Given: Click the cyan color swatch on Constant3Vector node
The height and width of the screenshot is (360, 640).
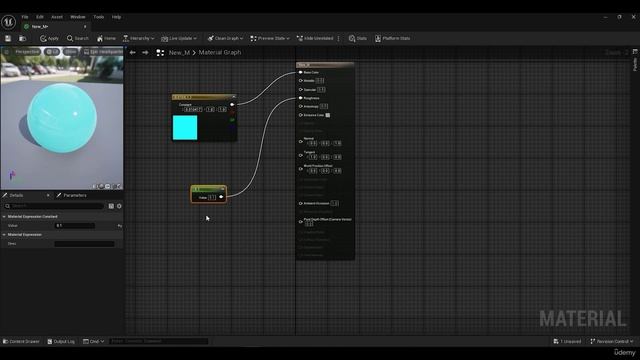Looking at the screenshot, I should pos(185,127).
